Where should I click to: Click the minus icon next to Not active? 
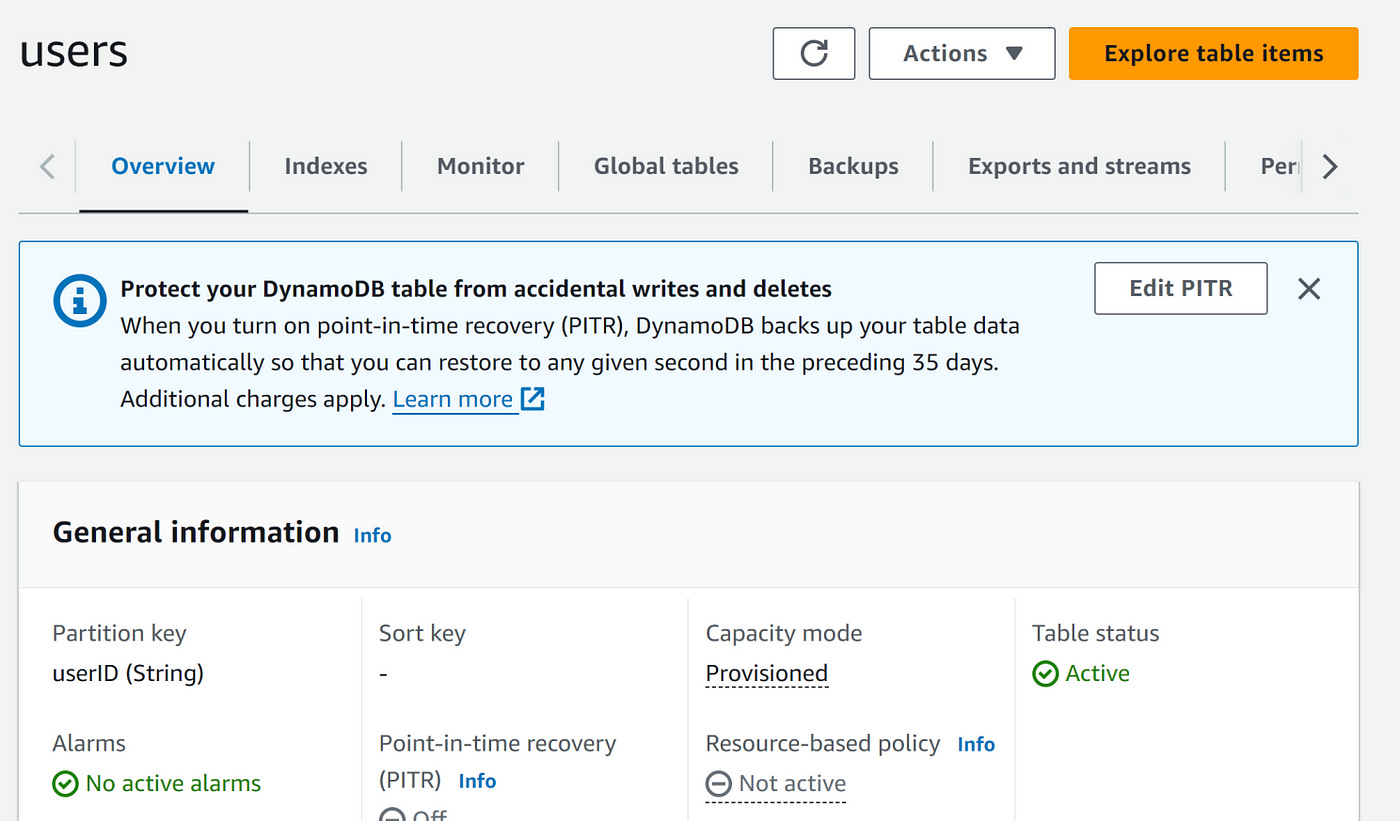tap(718, 784)
